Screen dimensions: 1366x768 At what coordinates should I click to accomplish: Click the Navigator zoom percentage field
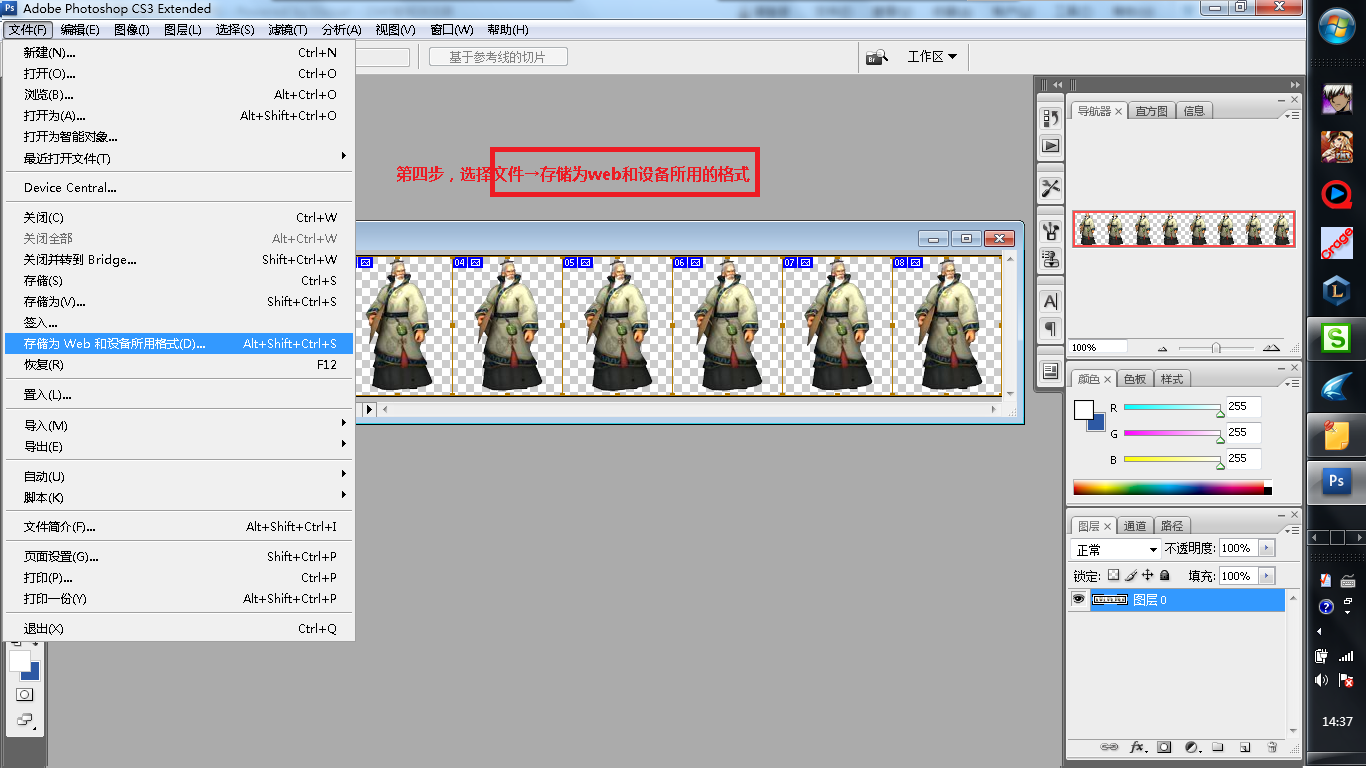(x=1097, y=348)
